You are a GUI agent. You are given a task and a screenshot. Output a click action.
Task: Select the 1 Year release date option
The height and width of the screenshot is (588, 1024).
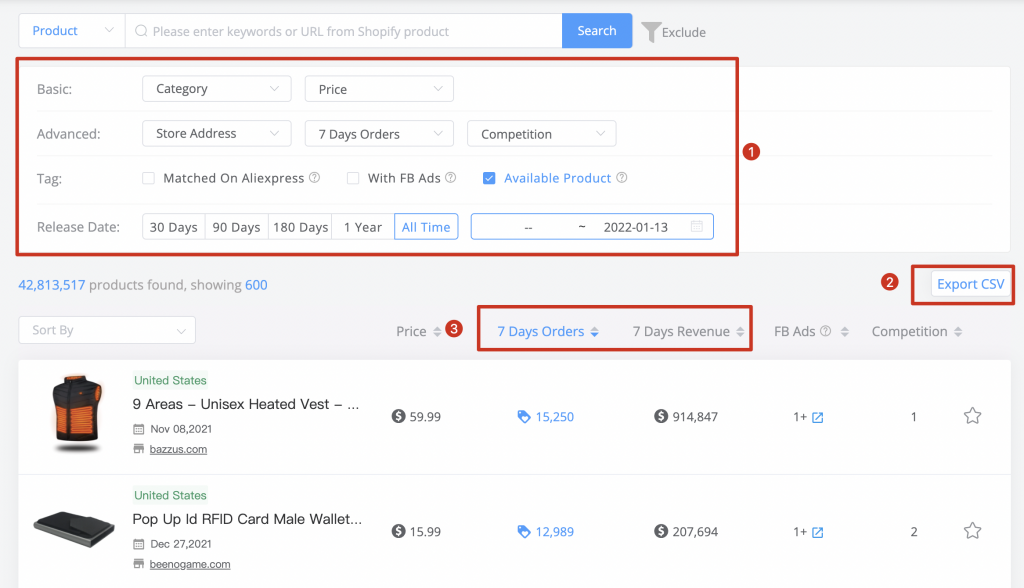[362, 227]
